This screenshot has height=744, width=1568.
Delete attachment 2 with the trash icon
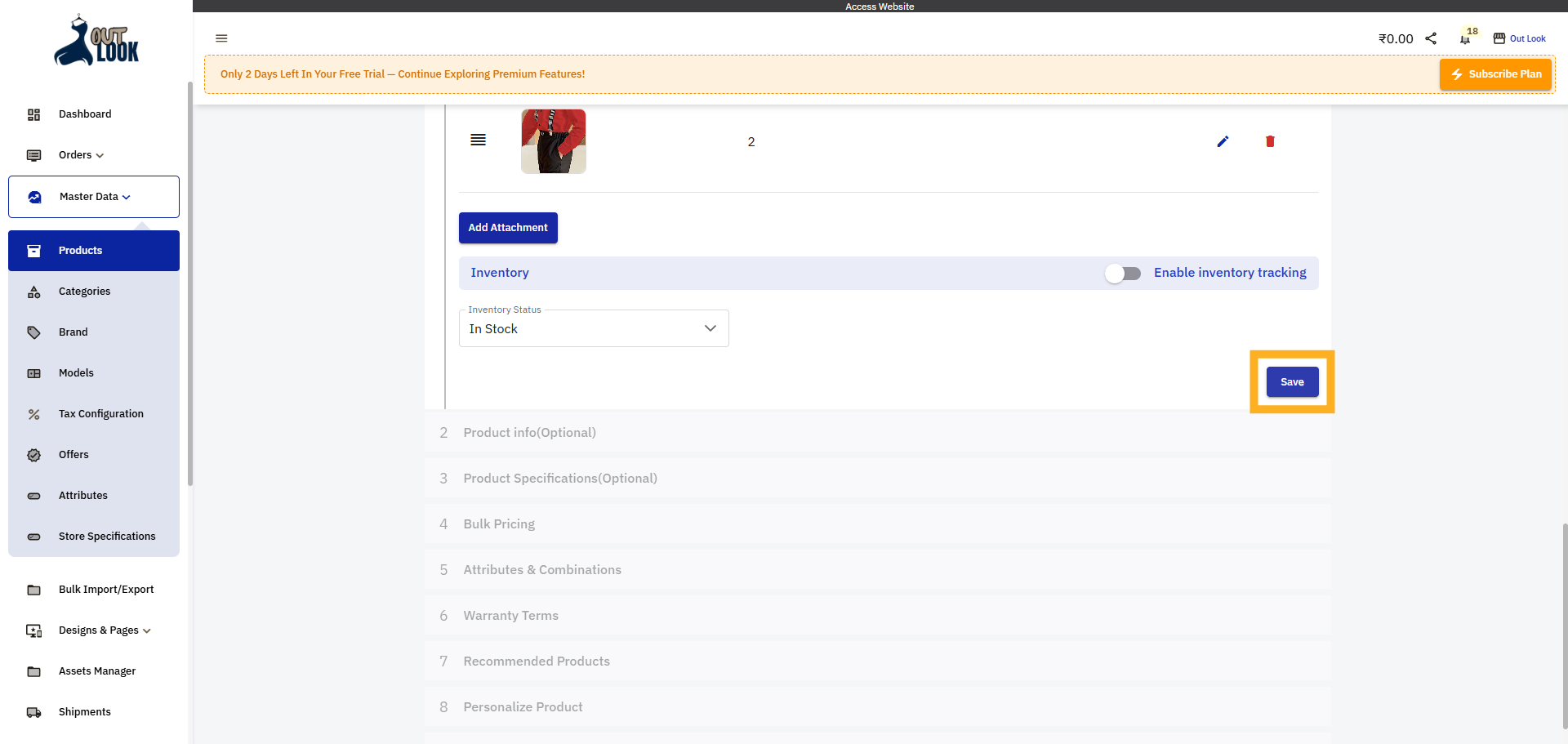1270,141
